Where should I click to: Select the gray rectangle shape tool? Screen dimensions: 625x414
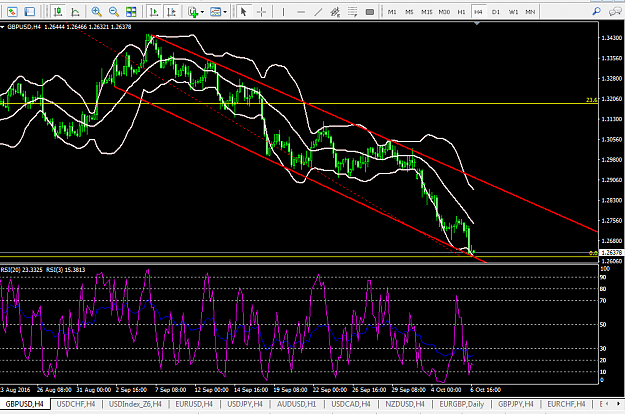[370, 12]
